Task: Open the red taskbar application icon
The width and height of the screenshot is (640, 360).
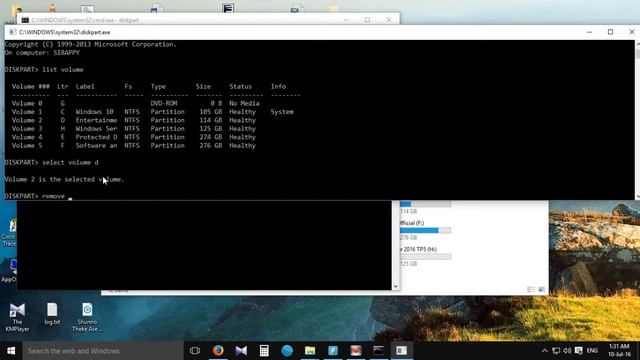Action: (356, 351)
